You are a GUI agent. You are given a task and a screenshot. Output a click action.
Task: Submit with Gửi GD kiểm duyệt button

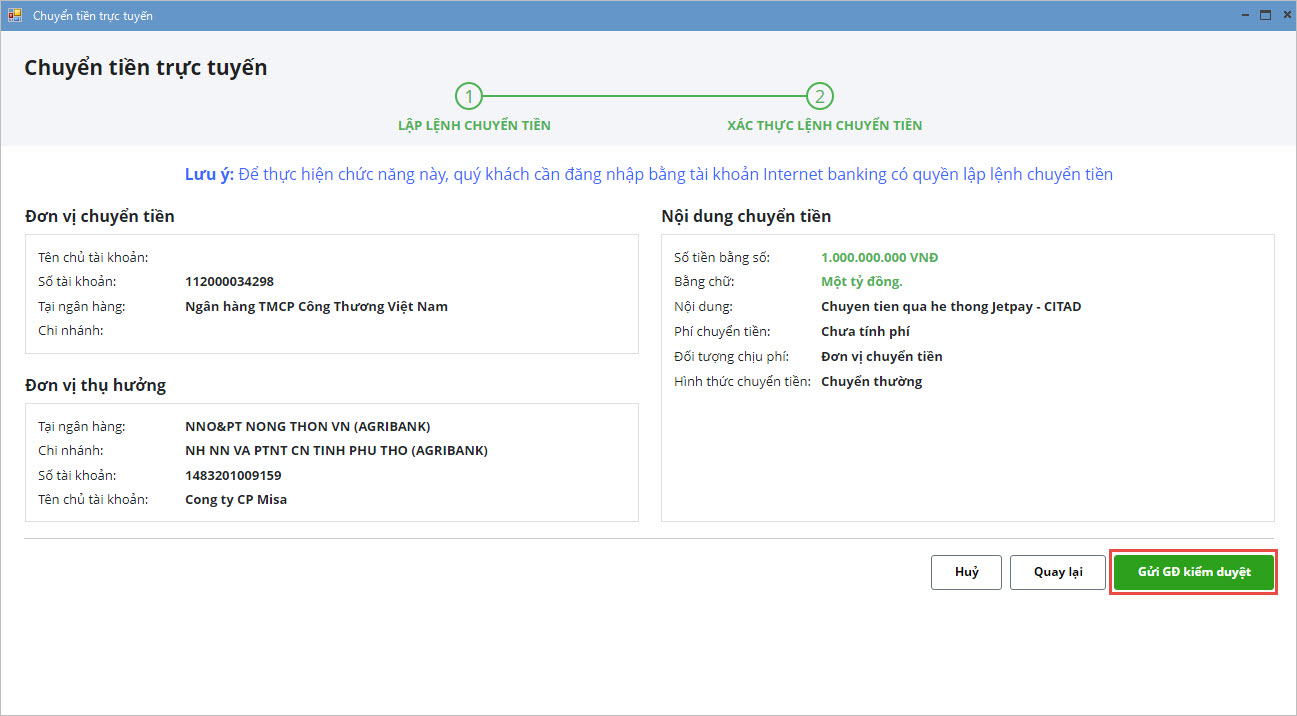(1193, 572)
